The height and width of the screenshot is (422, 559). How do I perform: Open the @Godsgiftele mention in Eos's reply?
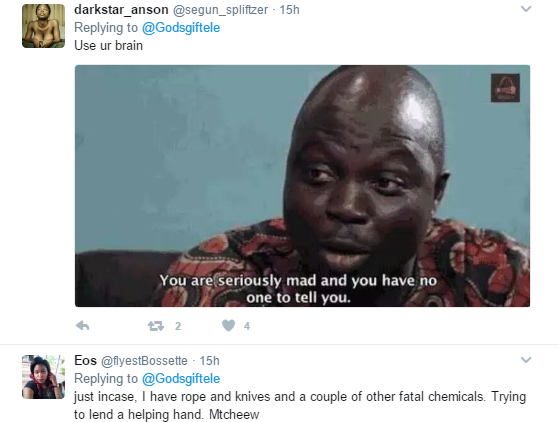181,379
